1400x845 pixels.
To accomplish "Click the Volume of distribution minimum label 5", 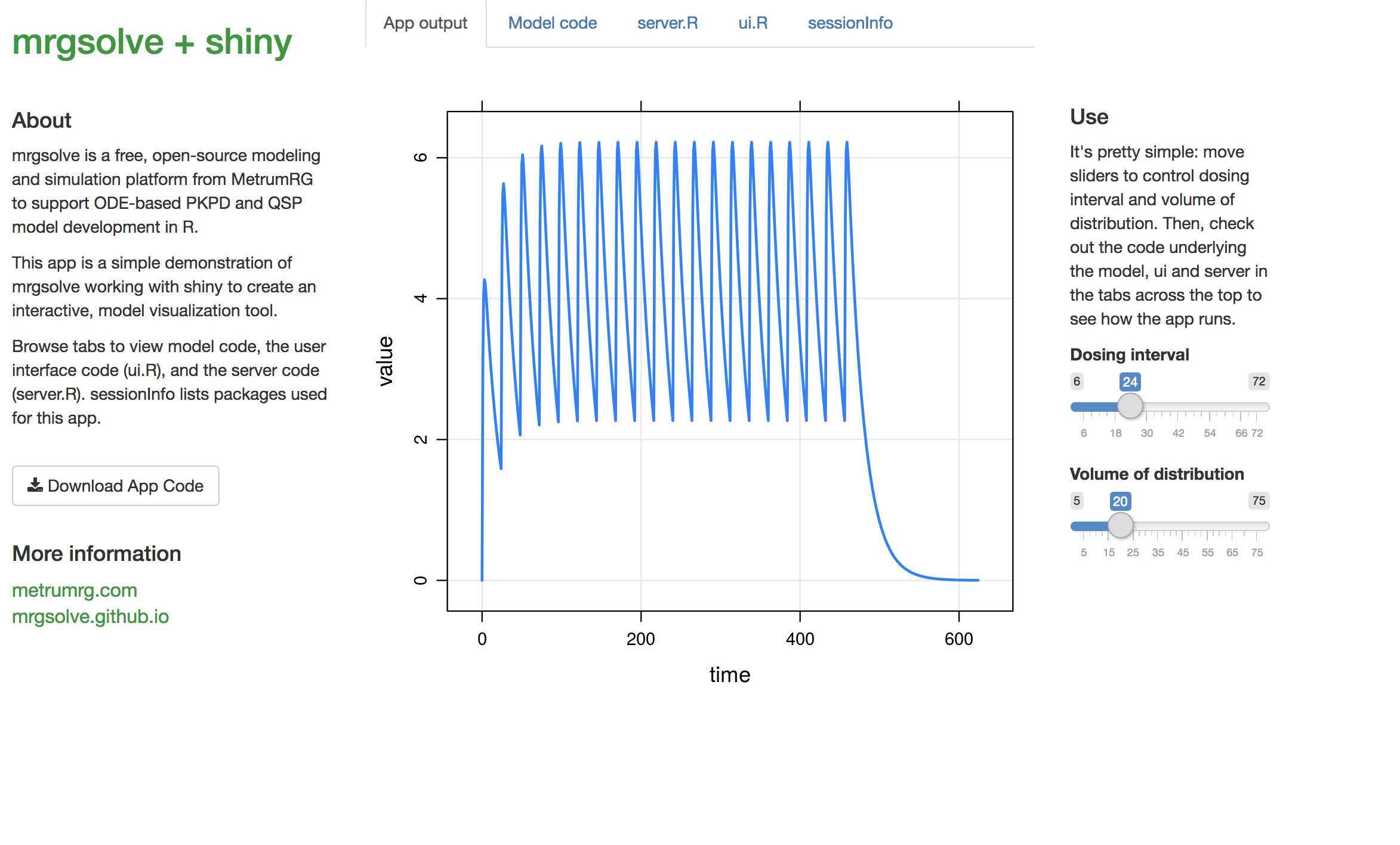I will [x=1077, y=501].
